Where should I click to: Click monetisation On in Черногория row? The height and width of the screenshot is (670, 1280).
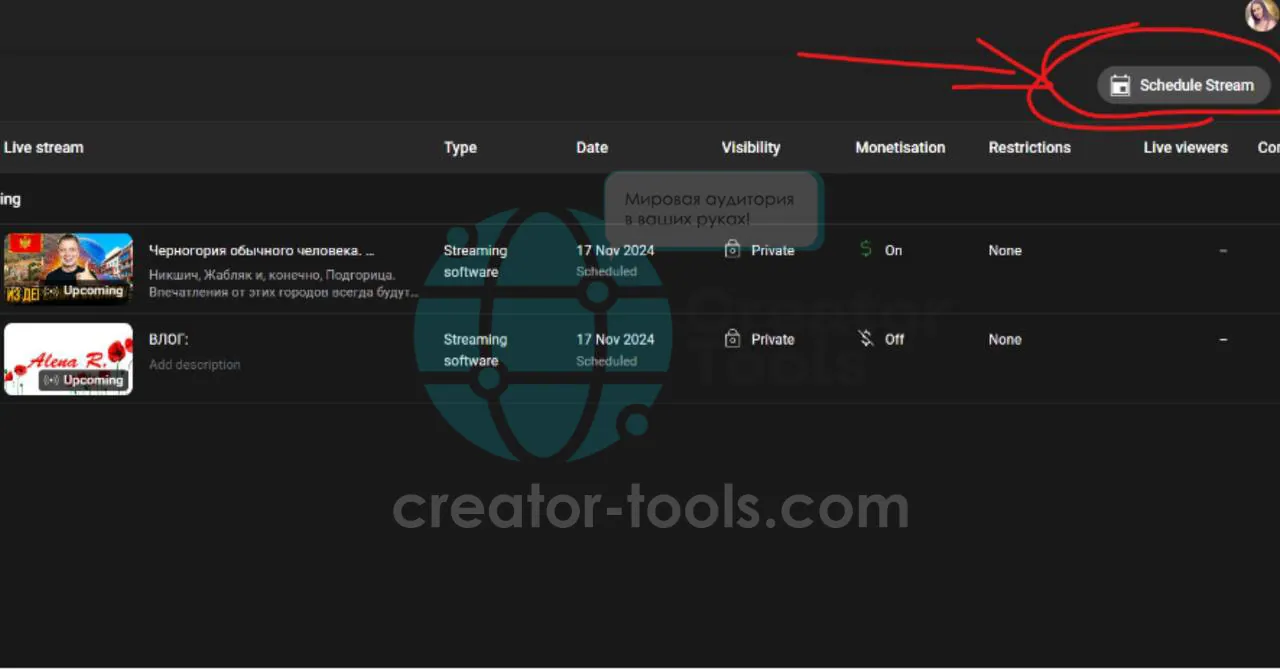[893, 250]
